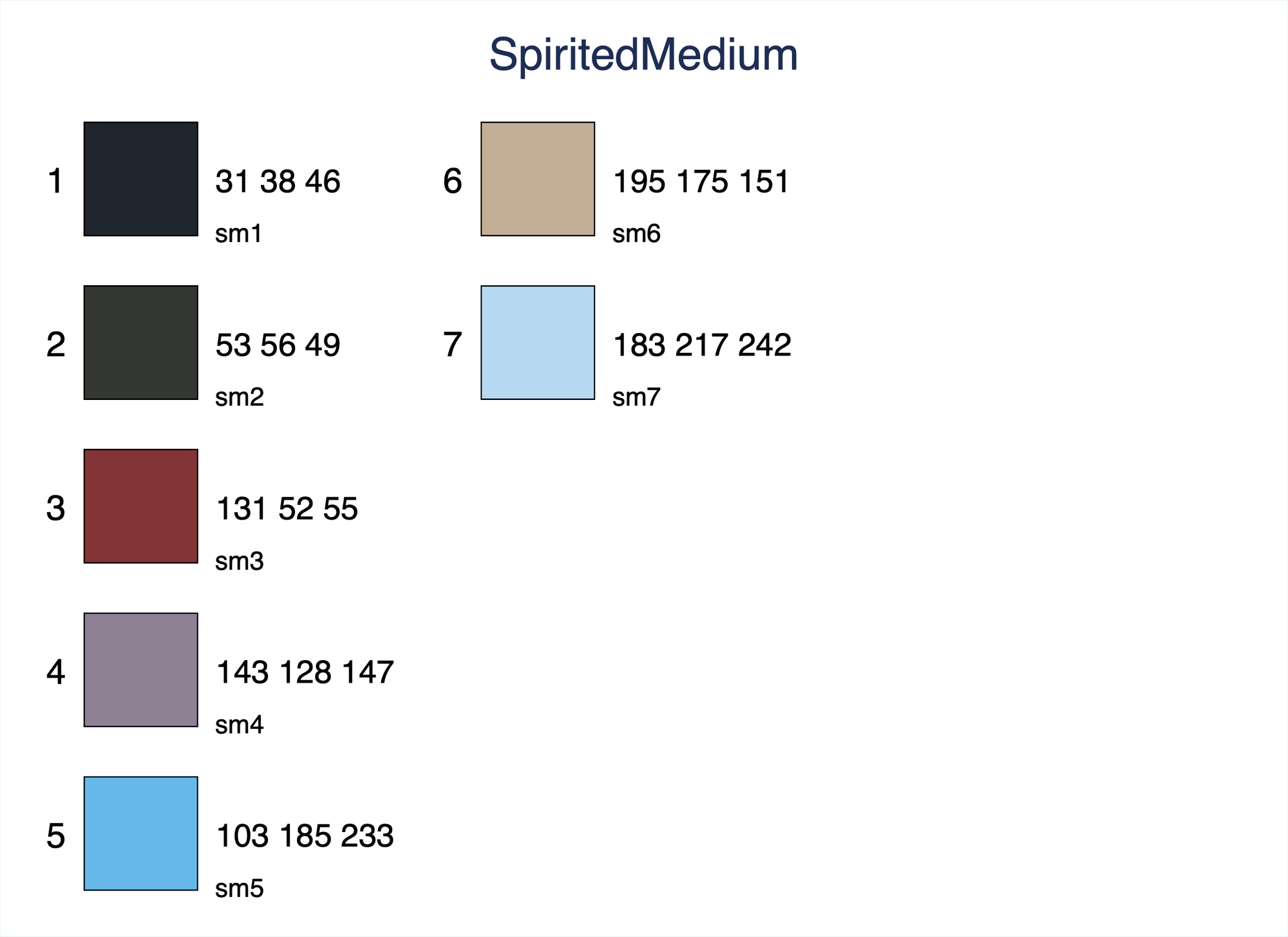Click the sm1 color name label
Image resolution: width=1288 pixels, height=937 pixels.
pyautogui.click(x=239, y=234)
